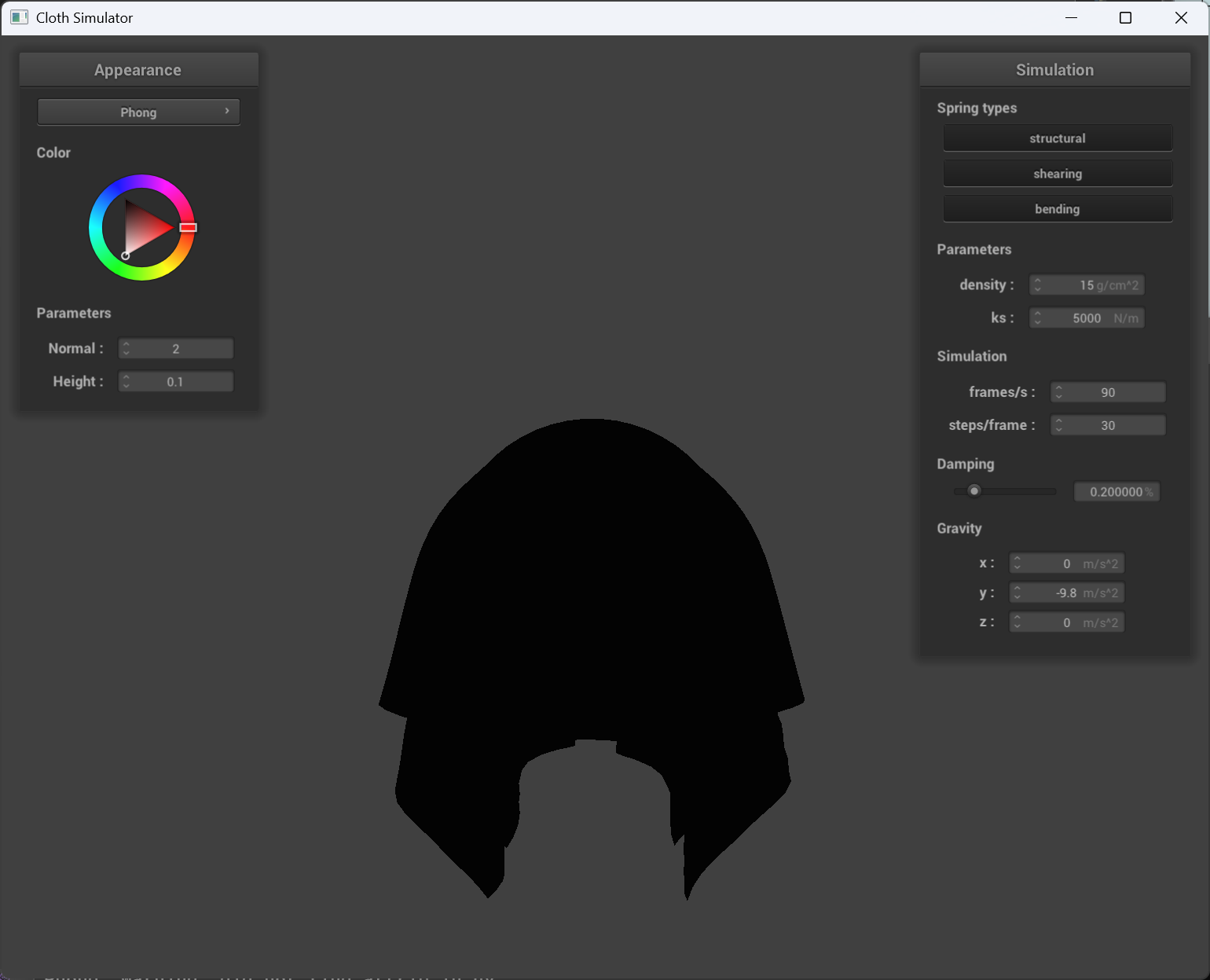The height and width of the screenshot is (980, 1210).
Task: Click the Gravity y value field
Action: (1066, 593)
